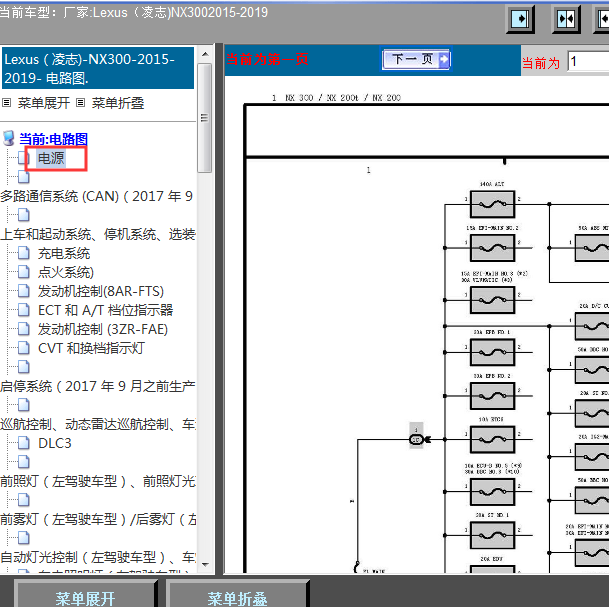Open 上车和起动系统 entry
This screenshot has width=609, height=607.
(x=98, y=234)
